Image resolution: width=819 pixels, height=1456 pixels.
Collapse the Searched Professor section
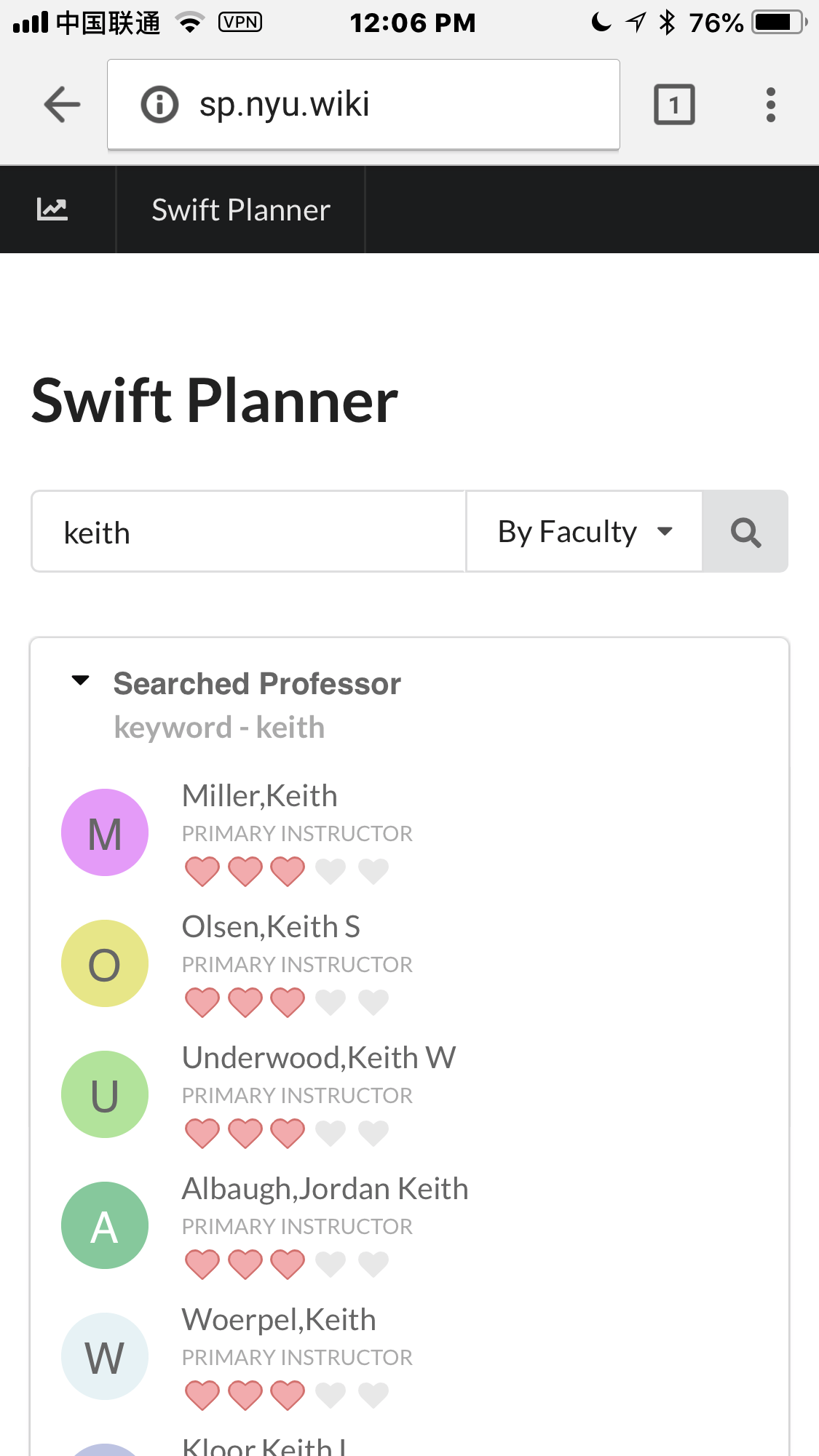pos(80,682)
